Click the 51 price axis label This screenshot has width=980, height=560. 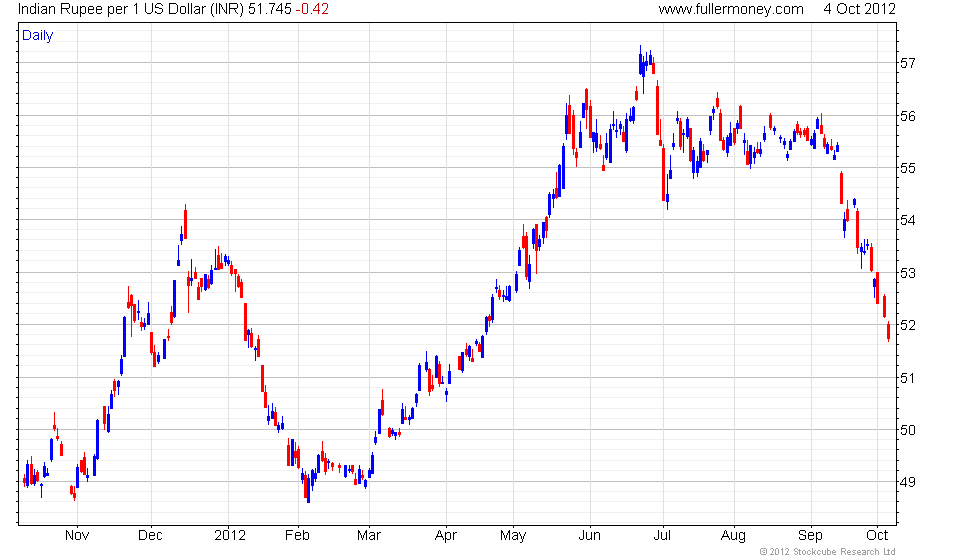(908, 378)
